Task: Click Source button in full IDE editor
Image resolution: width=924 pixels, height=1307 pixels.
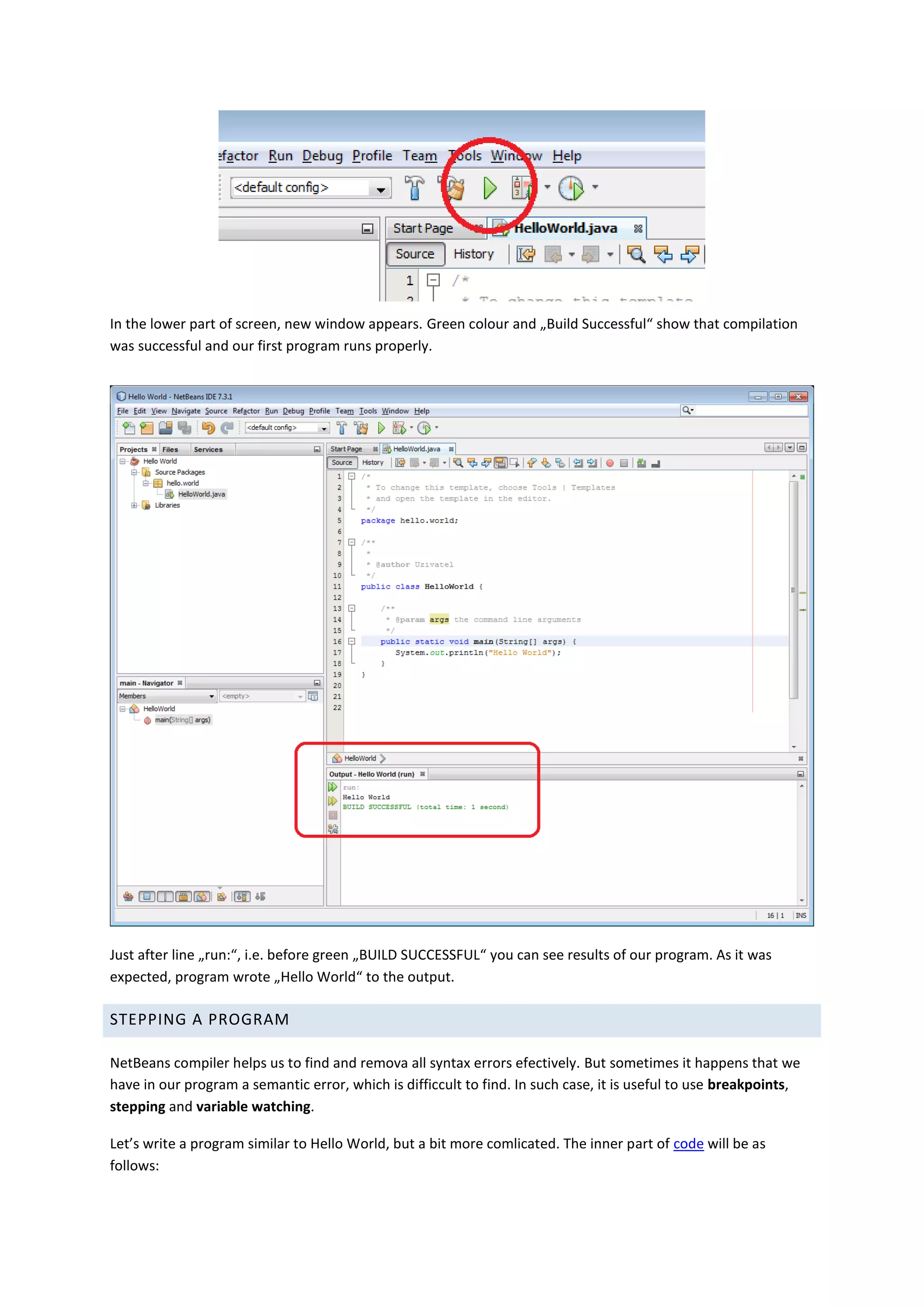Action: click(342, 463)
